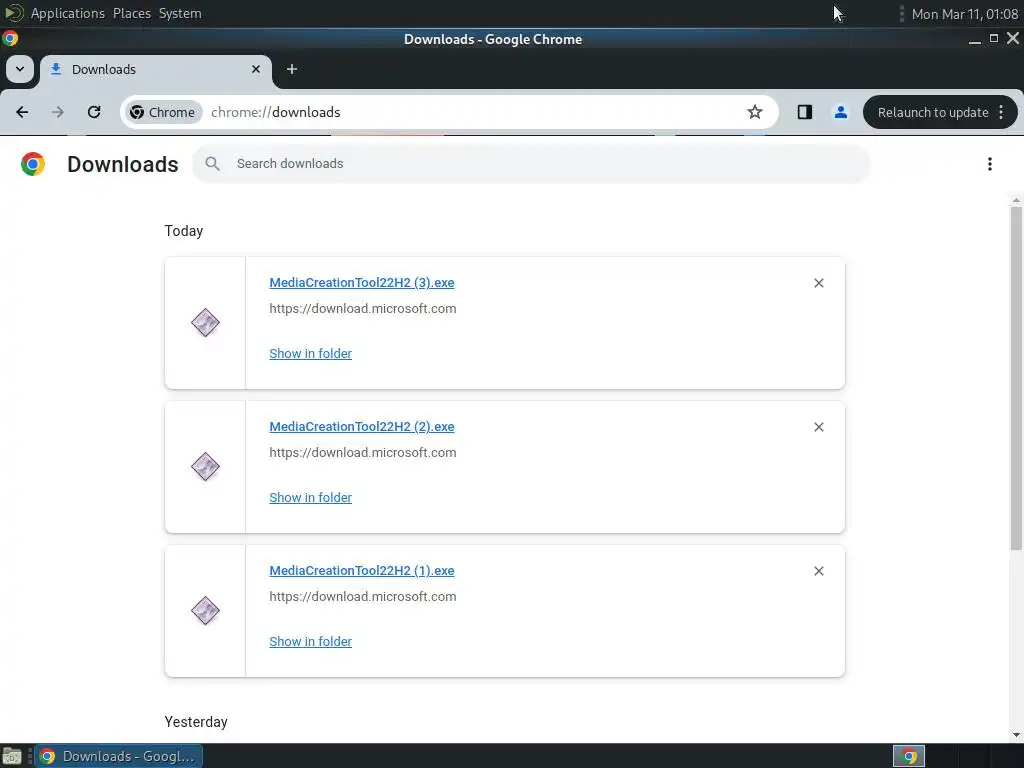The height and width of the screenshot is (768, 1024).
Task: Click the scrollbar up arrow
Action: [1016, 200]
